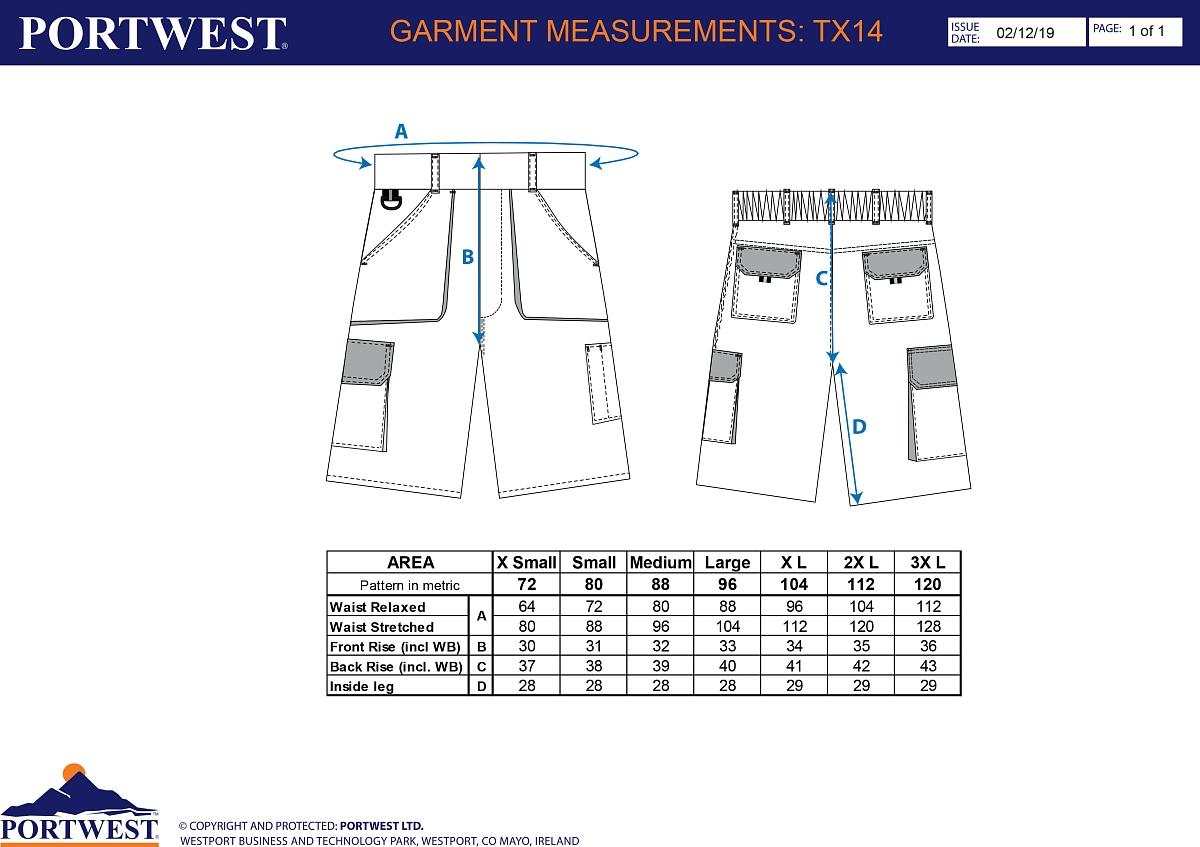The height and width of the screenshot is (847, 1200).
Task: Click the 'X L' column header
Action: 794,563
